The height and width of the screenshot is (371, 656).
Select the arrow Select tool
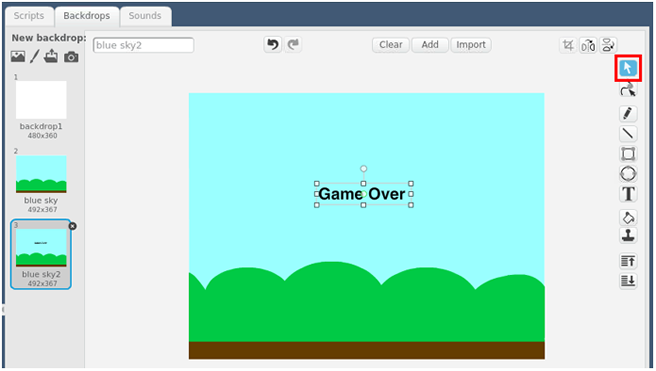628,68
